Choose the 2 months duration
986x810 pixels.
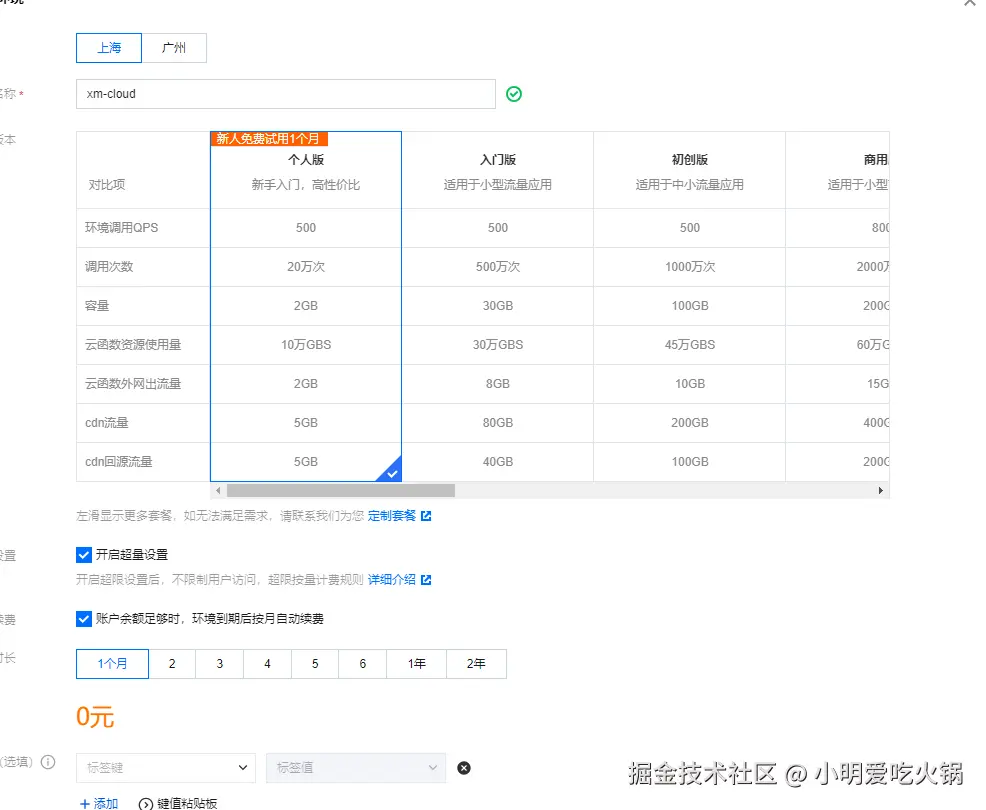pos(172,663)
